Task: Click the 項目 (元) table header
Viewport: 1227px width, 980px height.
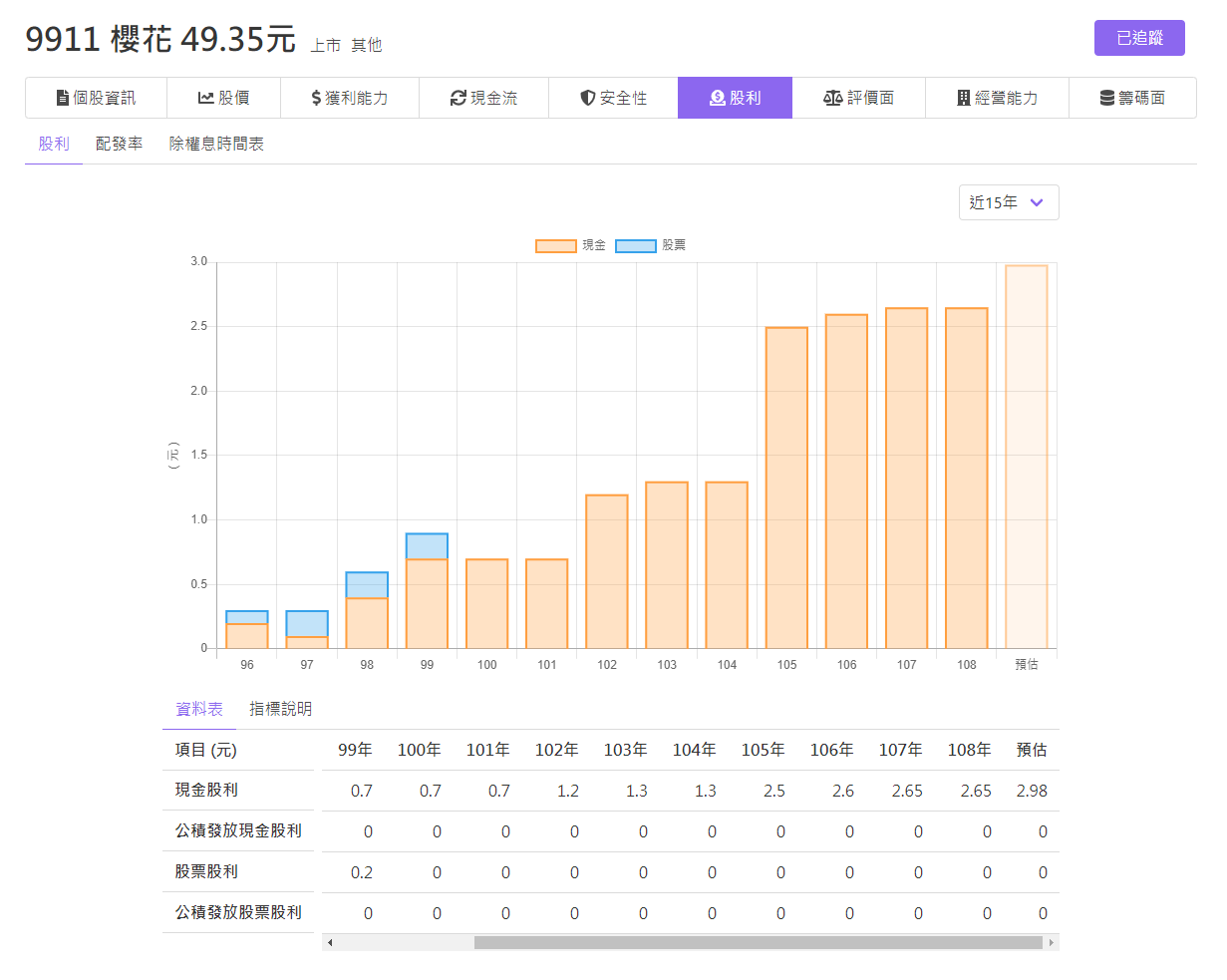Action: (x=206, y=750)
